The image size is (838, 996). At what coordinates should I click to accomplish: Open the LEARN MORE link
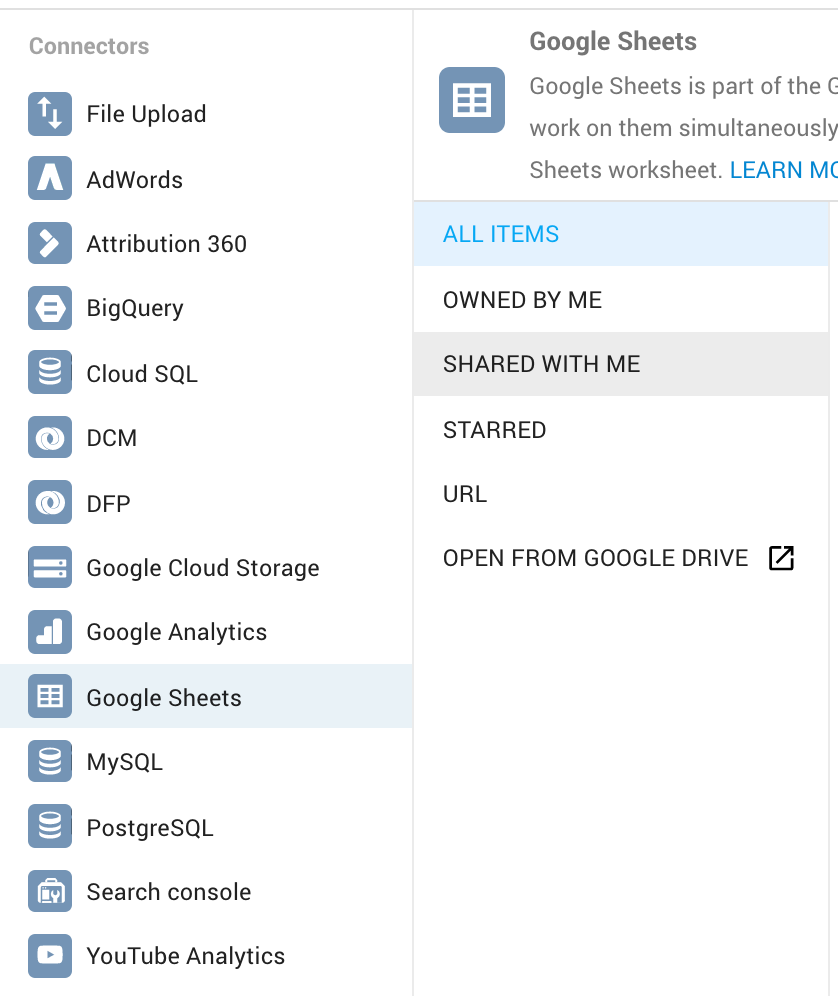783,170
